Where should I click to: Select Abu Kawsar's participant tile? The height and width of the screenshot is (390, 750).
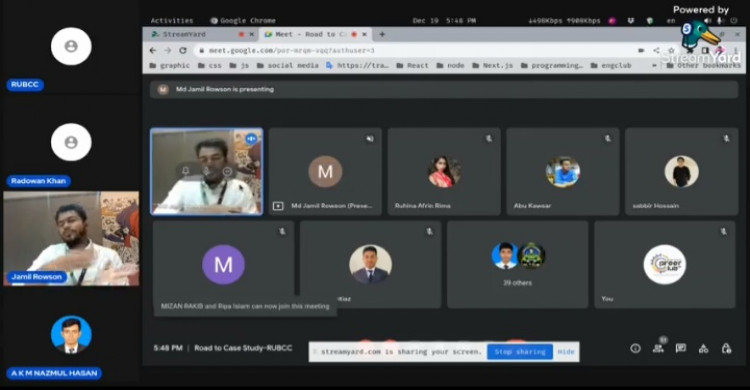pos(563,171)
